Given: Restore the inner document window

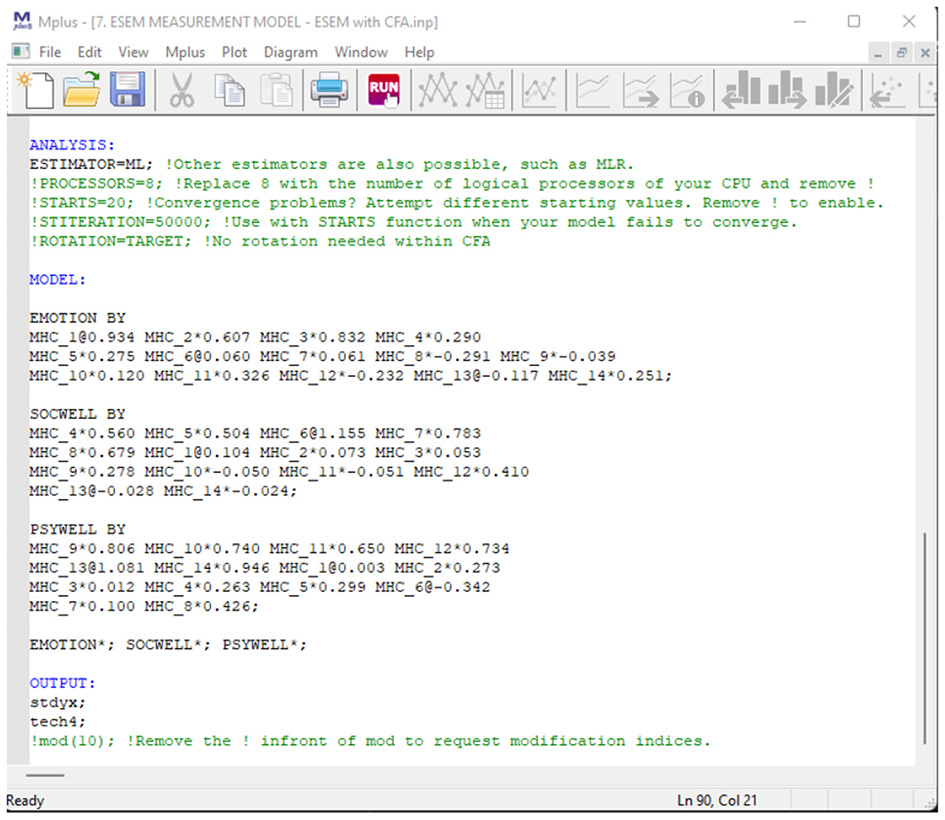Looking at the screenshot, I should pyautogui.click(x=901, y=52).
